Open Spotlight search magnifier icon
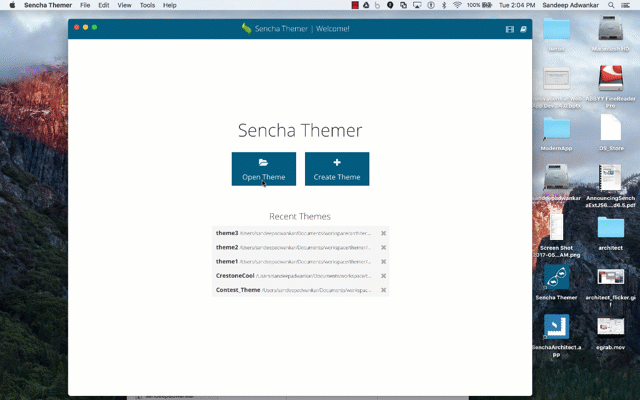 tap(611, 5)
